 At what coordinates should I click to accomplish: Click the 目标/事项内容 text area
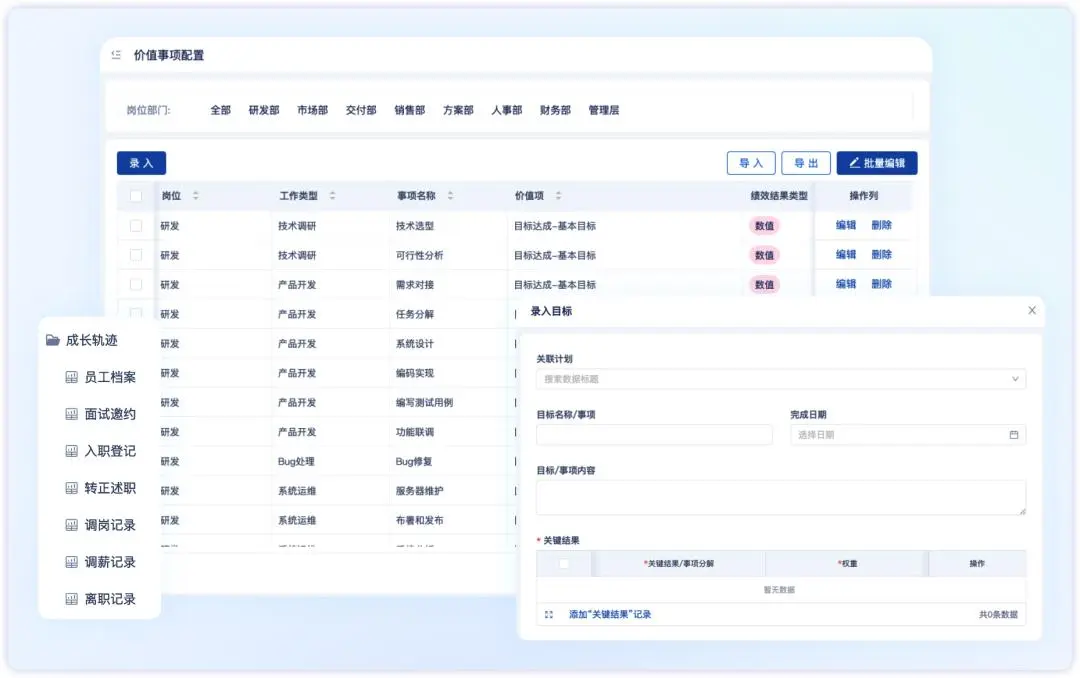[780, 497]
